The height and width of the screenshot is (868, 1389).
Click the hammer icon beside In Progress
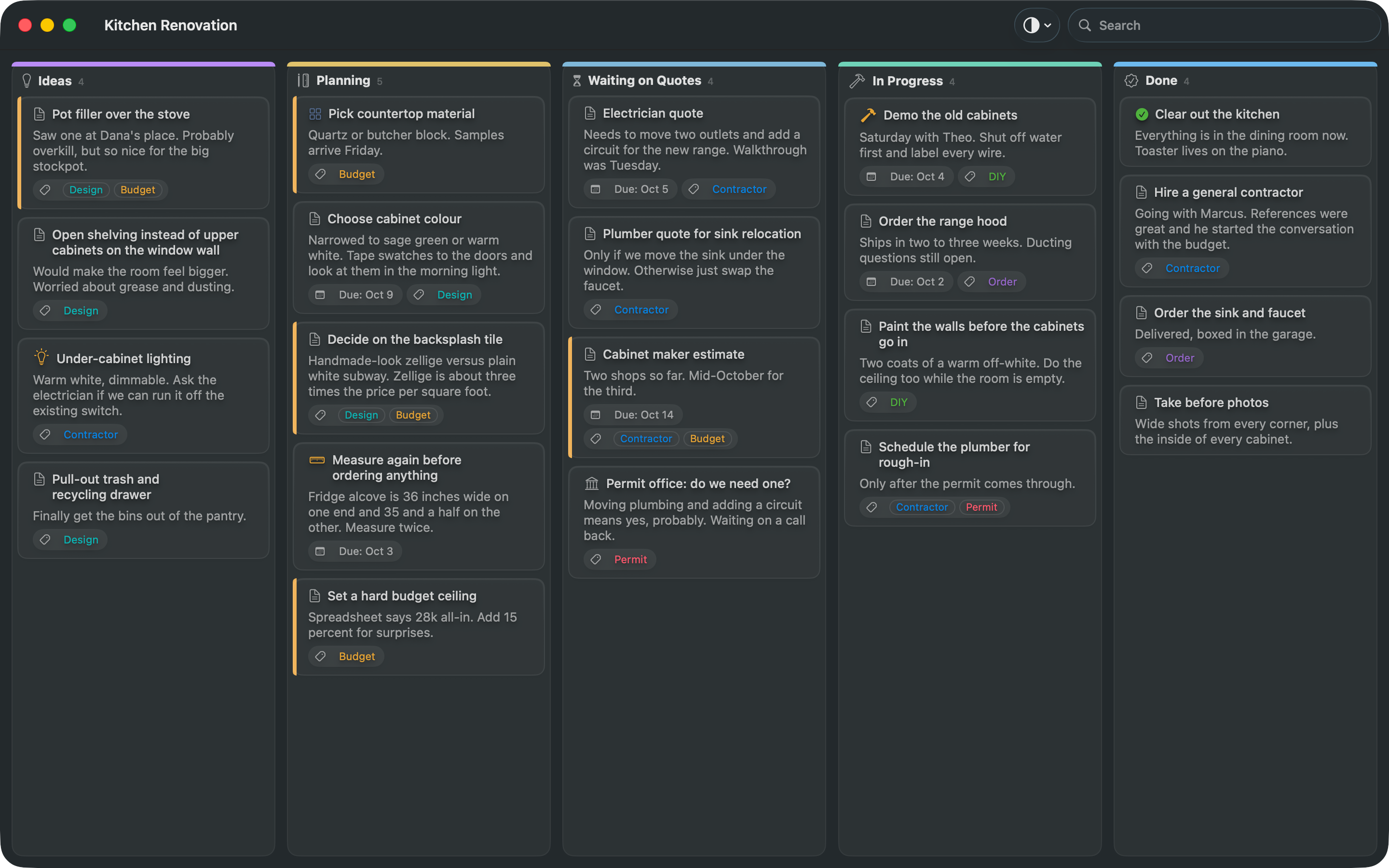[x=857, y=81]
